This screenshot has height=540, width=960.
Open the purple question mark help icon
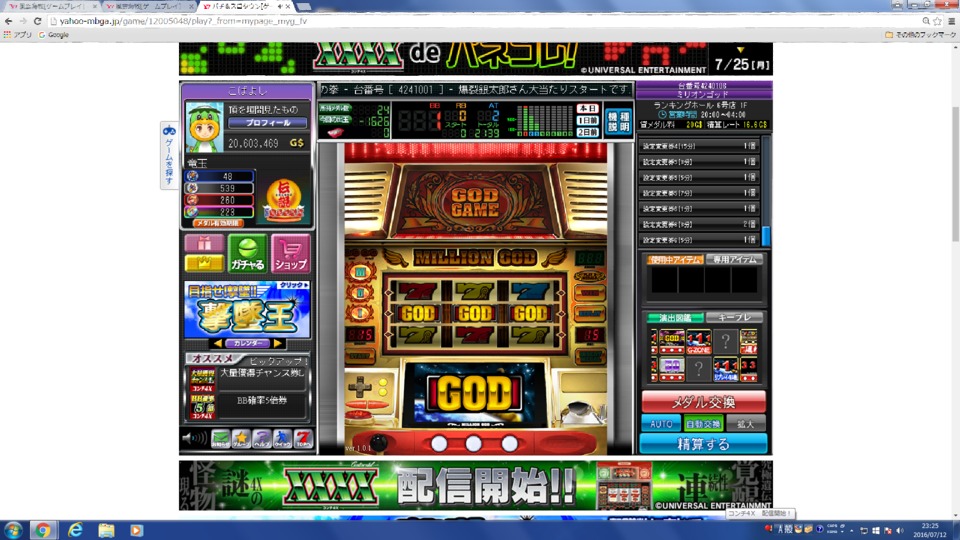tap(262, 438)
